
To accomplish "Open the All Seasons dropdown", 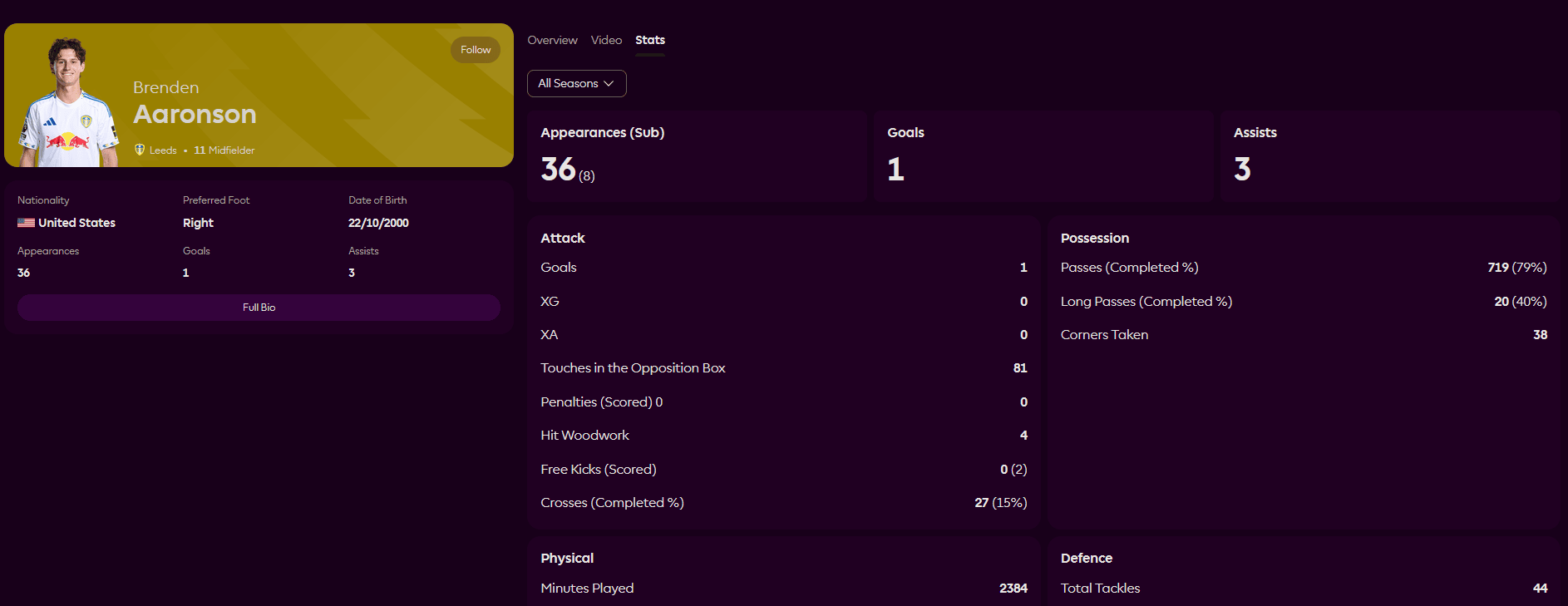I will (576, 84).
